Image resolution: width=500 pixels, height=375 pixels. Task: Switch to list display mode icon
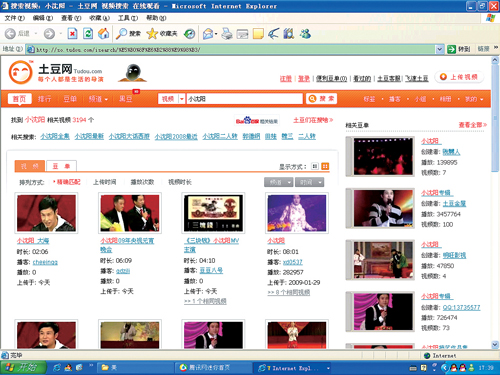315,166
